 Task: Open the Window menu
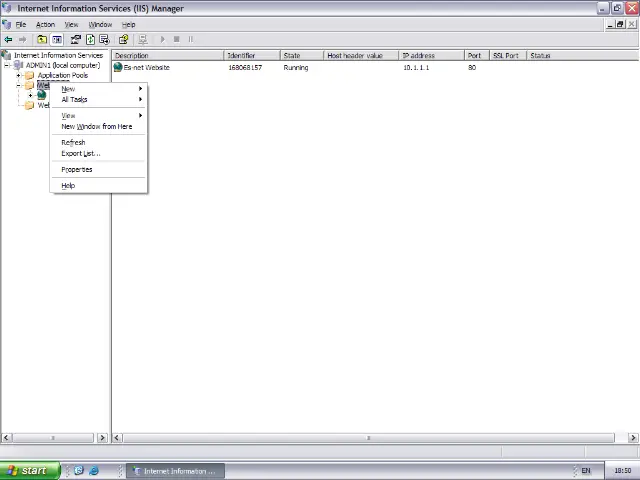pyautogui.click(x=100, y=24)
